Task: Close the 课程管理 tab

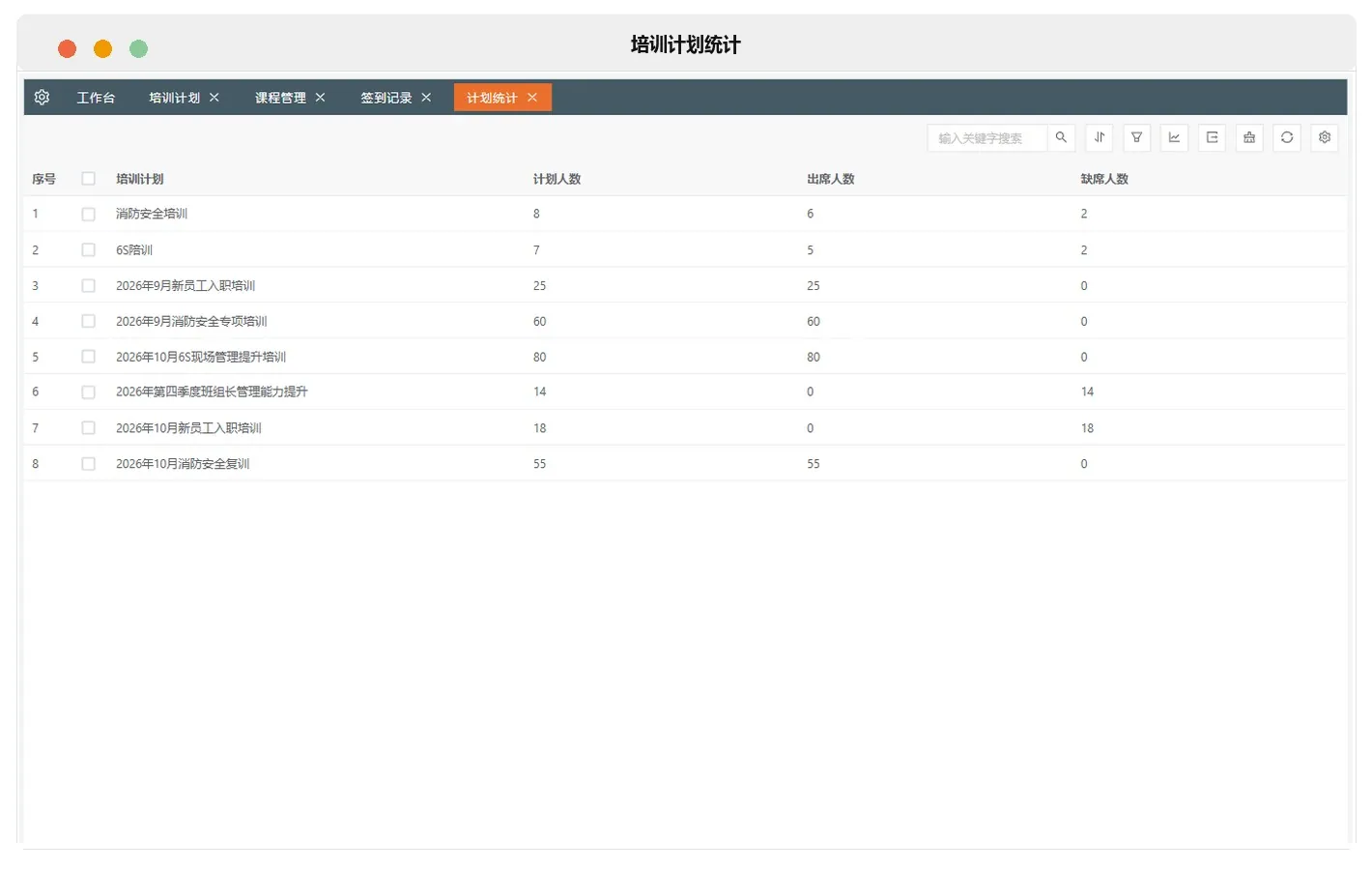Action: 321,98
